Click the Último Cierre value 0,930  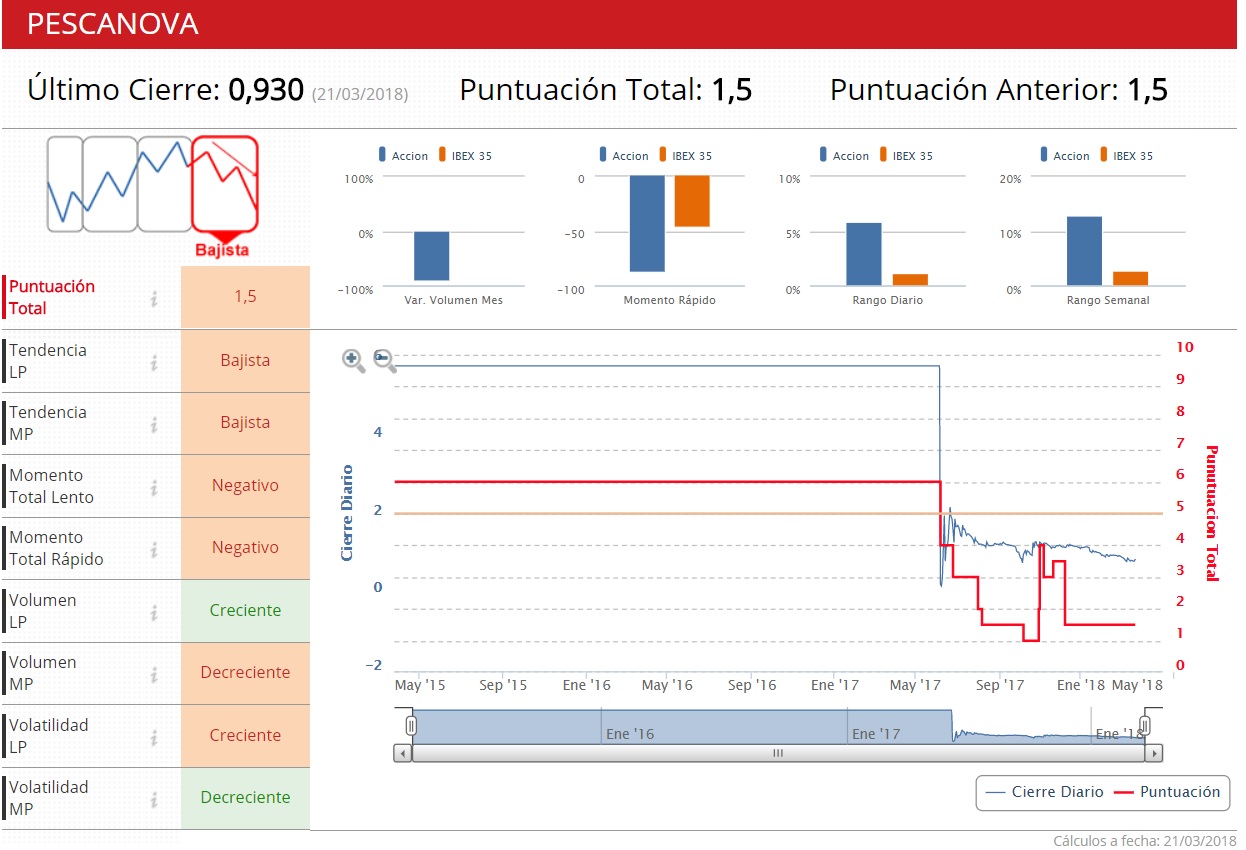tap(266, 90)
